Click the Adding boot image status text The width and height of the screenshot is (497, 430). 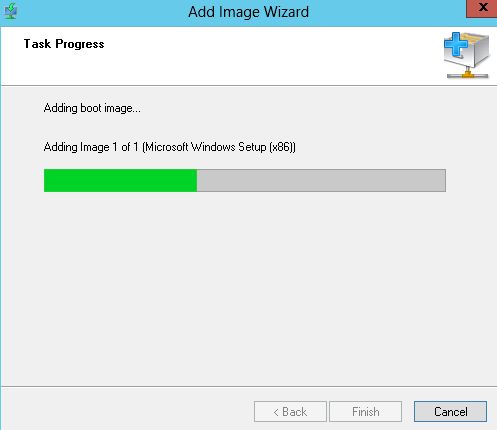pyautogui.click(x=92, y=108)
